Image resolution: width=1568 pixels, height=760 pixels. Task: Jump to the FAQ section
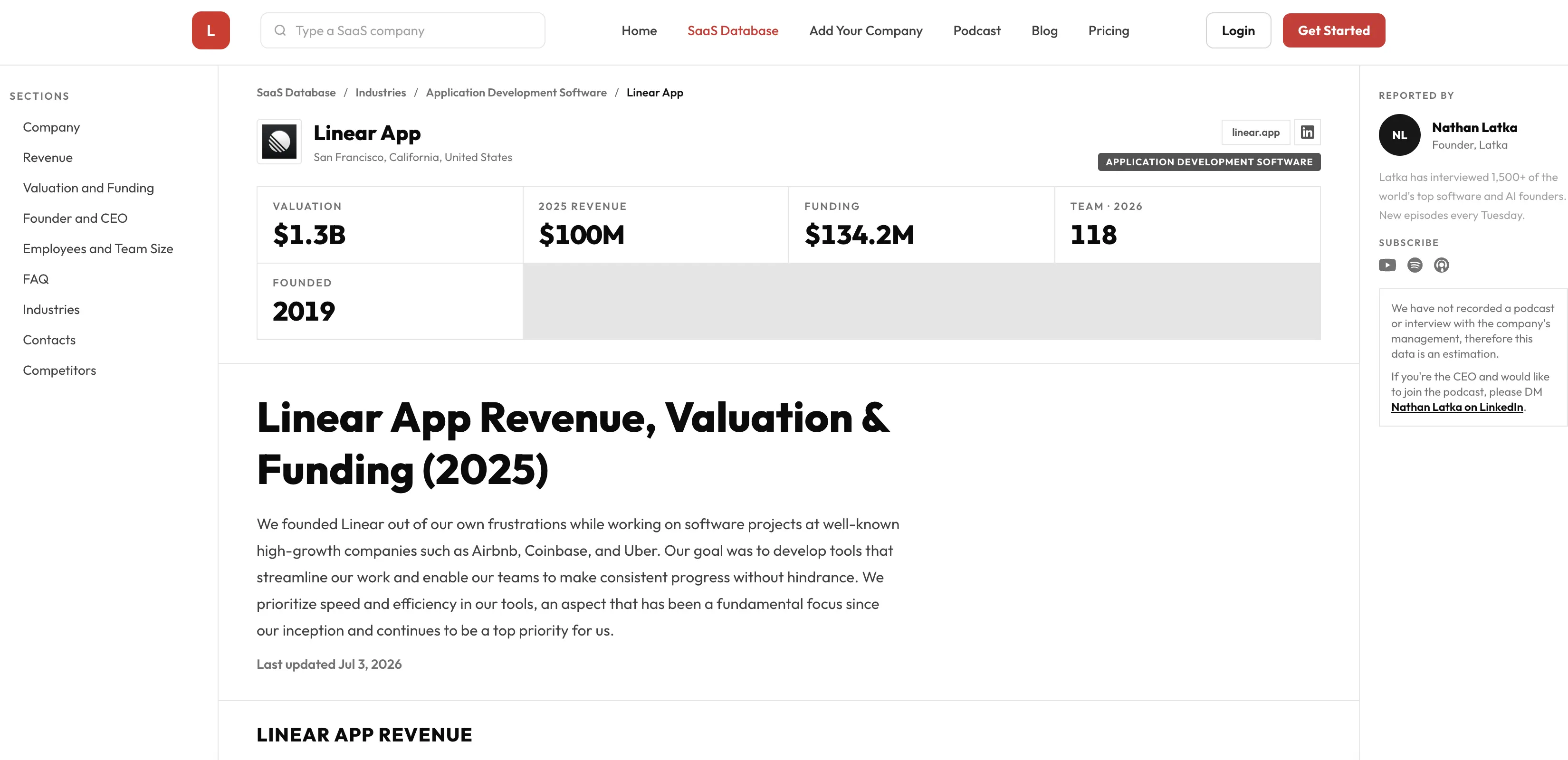point(36,279)
